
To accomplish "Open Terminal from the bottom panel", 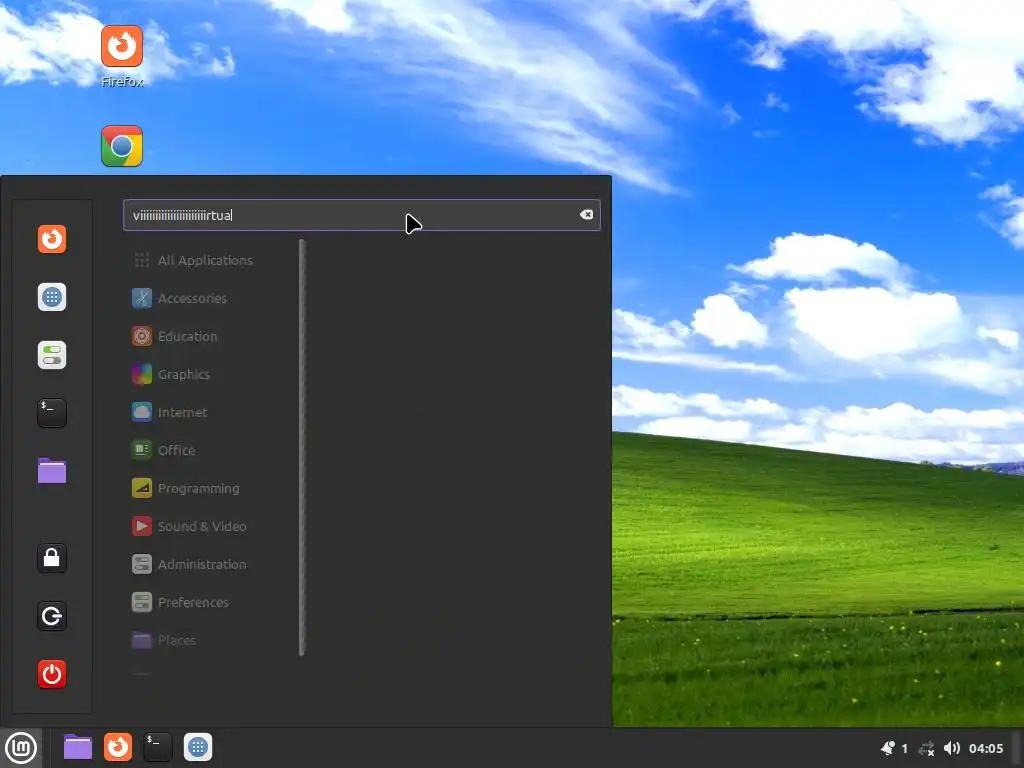I will coord(157,747).
